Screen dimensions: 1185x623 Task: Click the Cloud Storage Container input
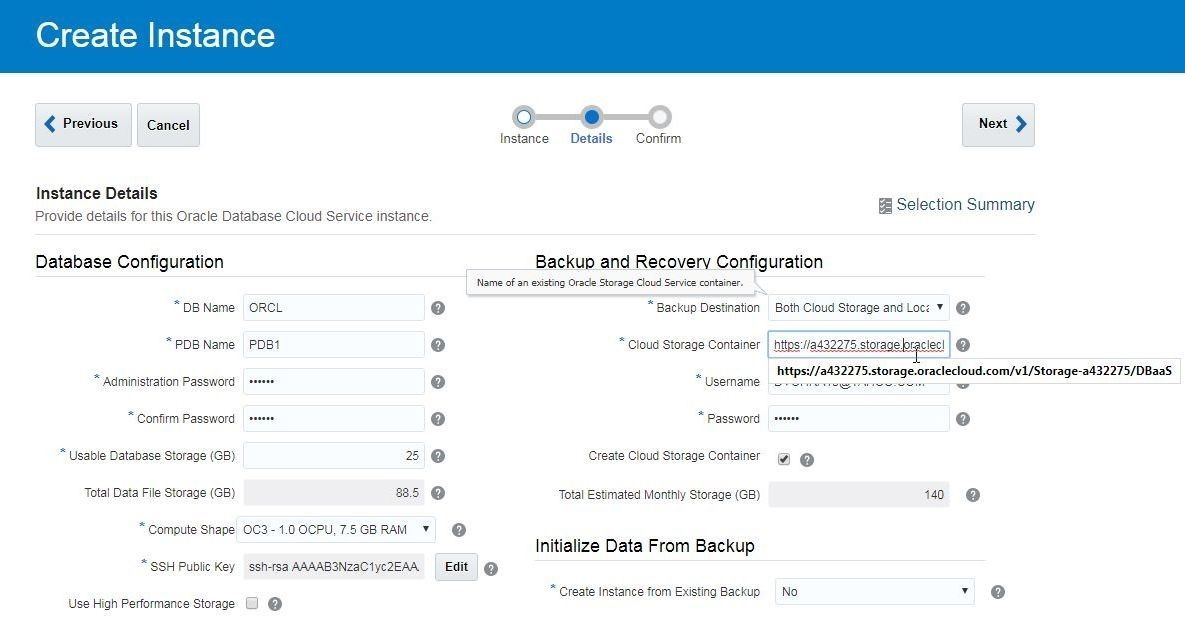(859, 345)
